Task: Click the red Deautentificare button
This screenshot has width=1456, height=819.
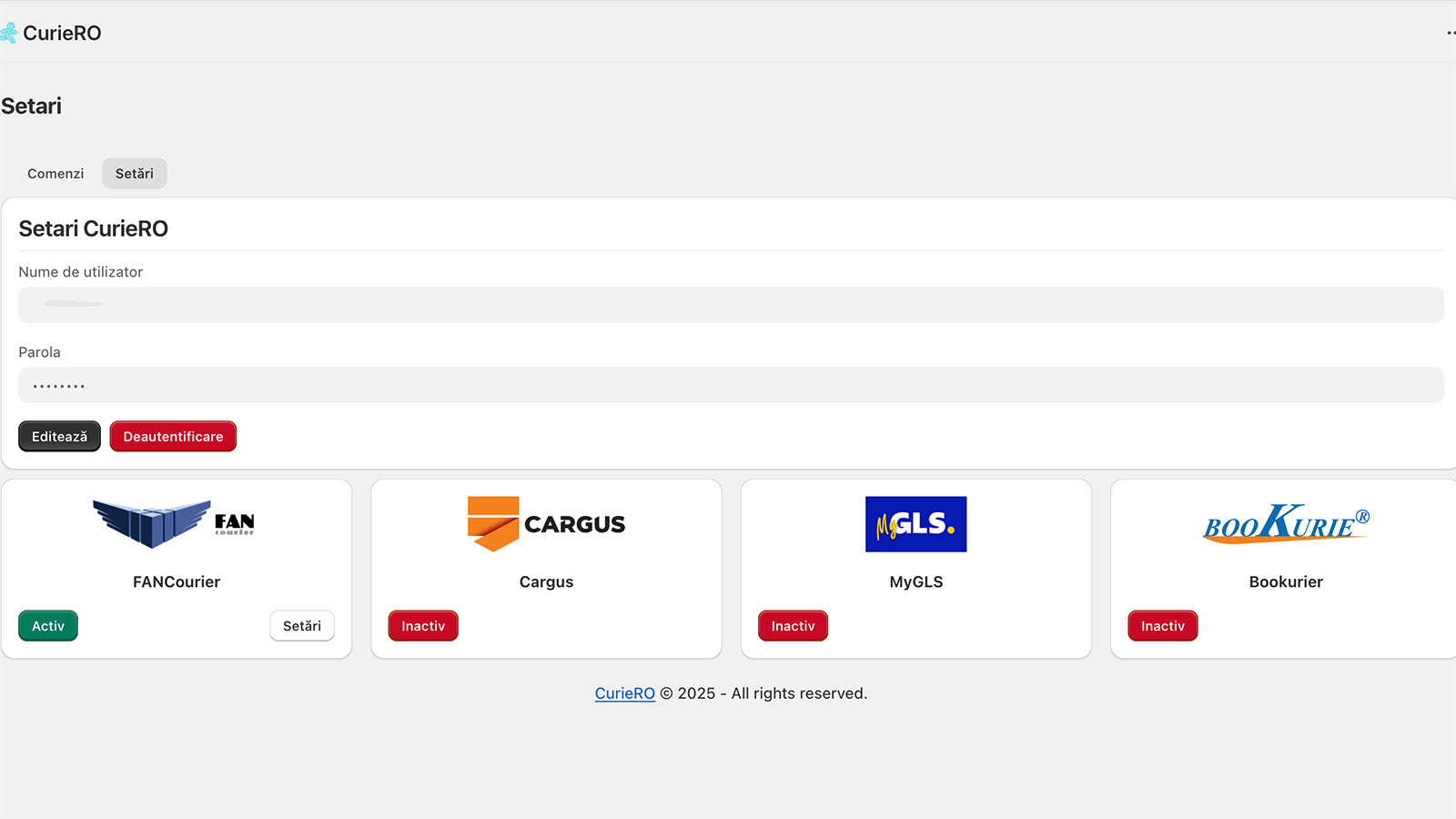Action: click(173, 436)
